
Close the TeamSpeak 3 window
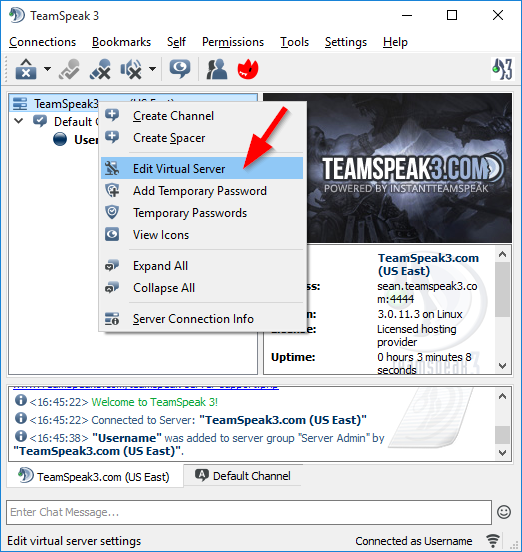click(497, 15)
